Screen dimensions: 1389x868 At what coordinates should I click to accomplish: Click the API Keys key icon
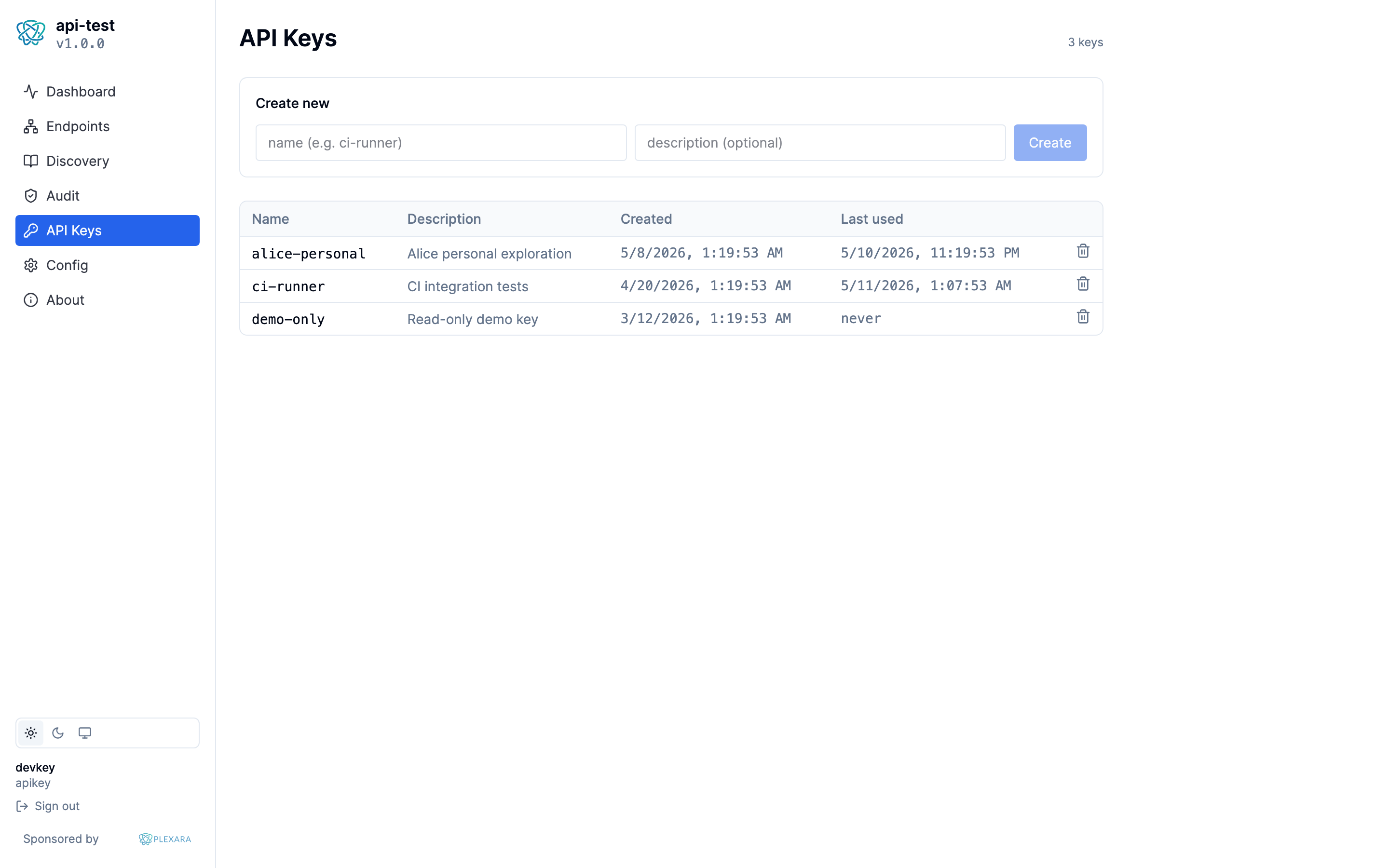point(31,231)
